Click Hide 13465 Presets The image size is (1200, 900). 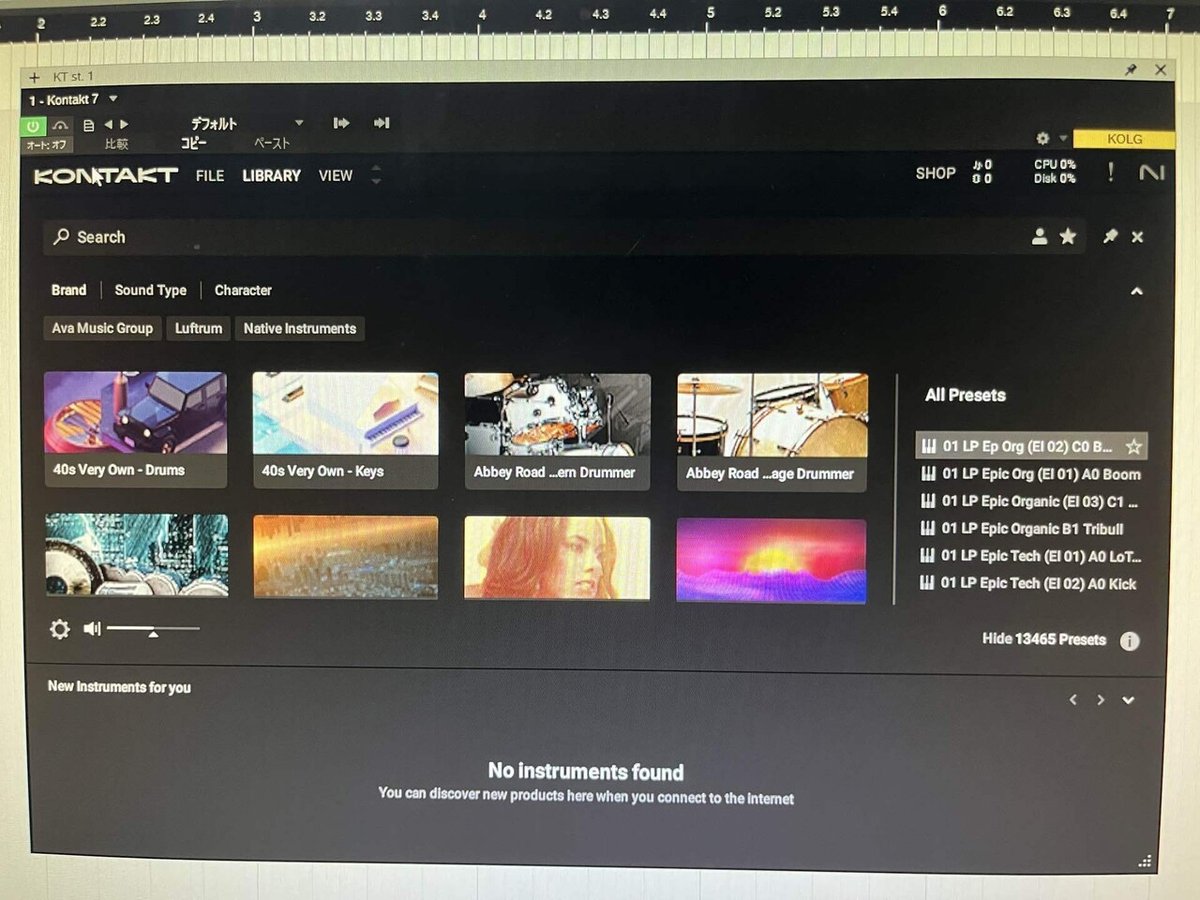pyautogui.click(x=1044, y=639)
